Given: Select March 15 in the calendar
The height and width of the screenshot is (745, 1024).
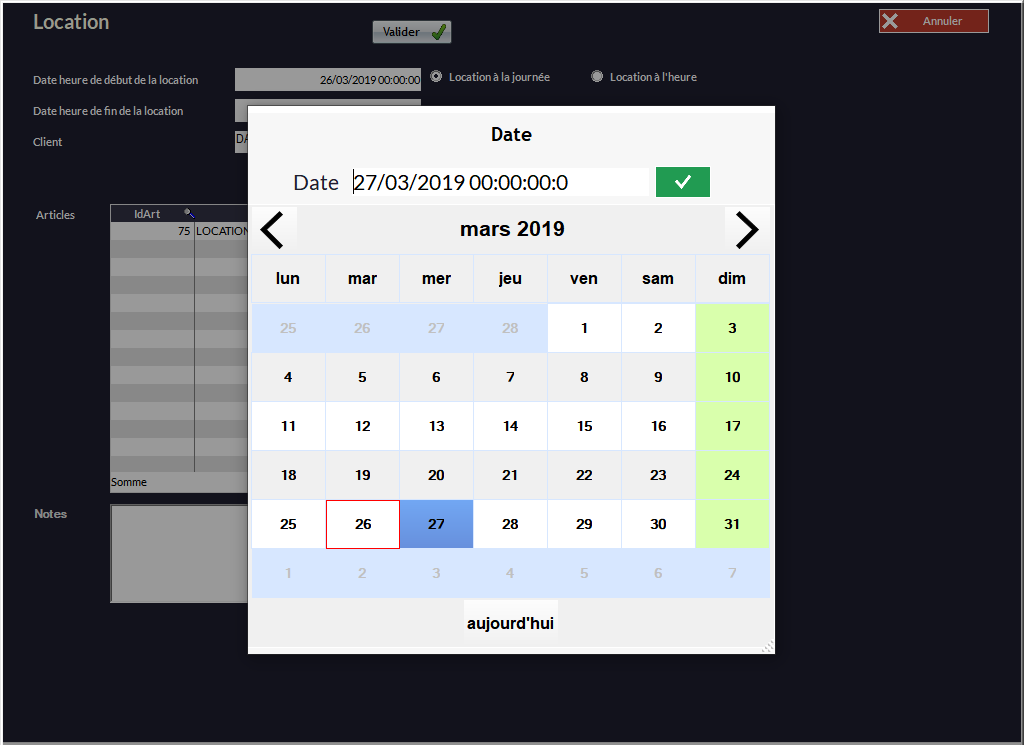Looking at the screenshot, I should (584, 426).
